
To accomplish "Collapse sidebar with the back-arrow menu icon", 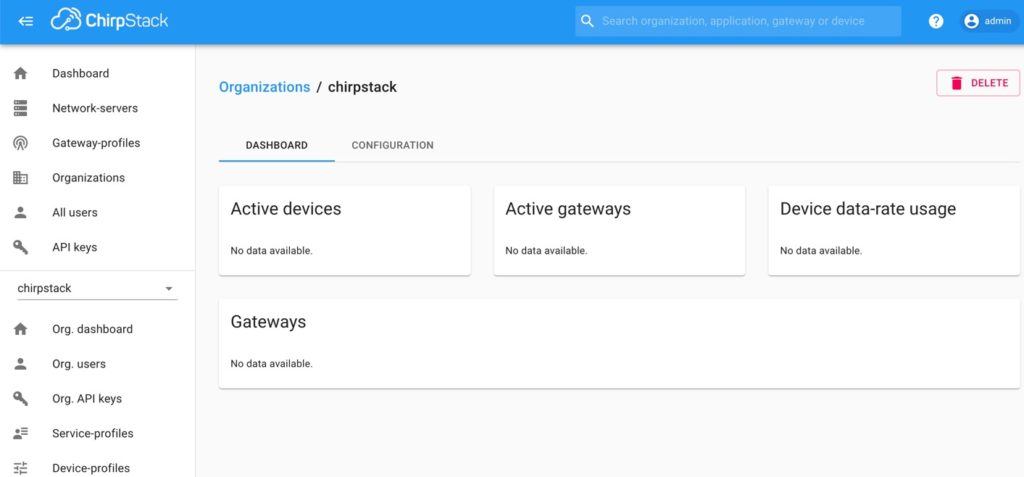I will coord(26,21).
